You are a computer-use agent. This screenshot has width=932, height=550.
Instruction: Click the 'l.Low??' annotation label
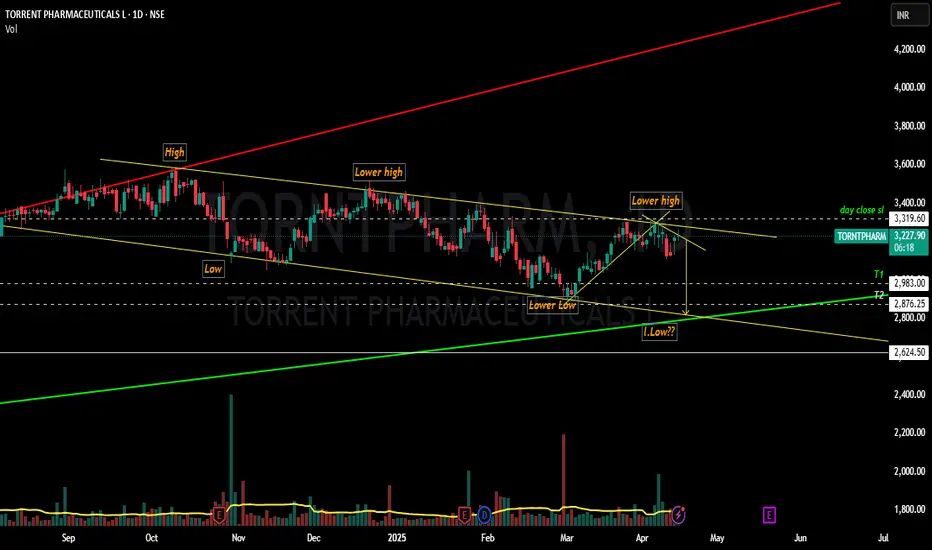click(659, 332)
